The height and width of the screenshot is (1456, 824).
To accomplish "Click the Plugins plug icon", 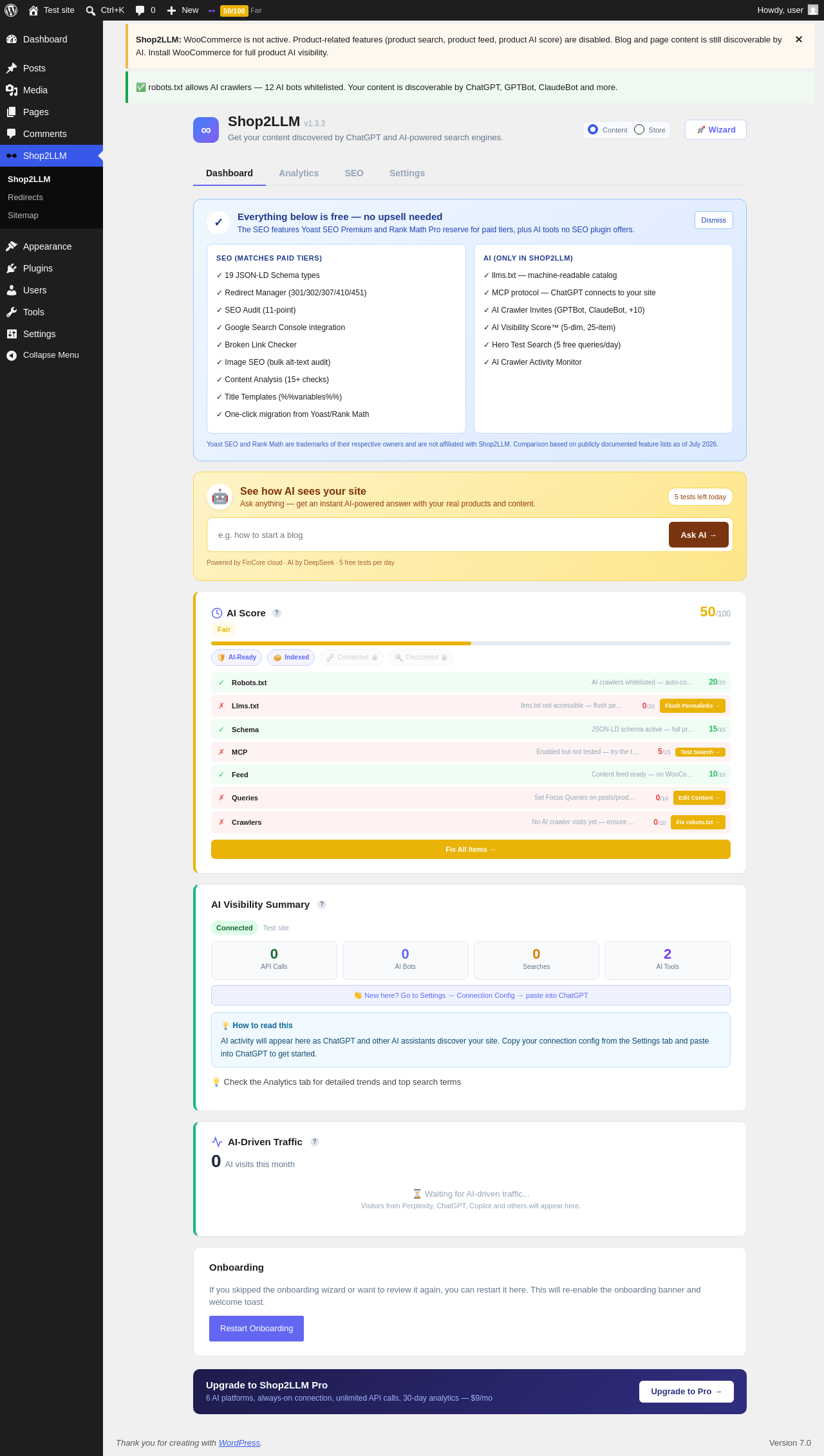I will click(12, 268).
